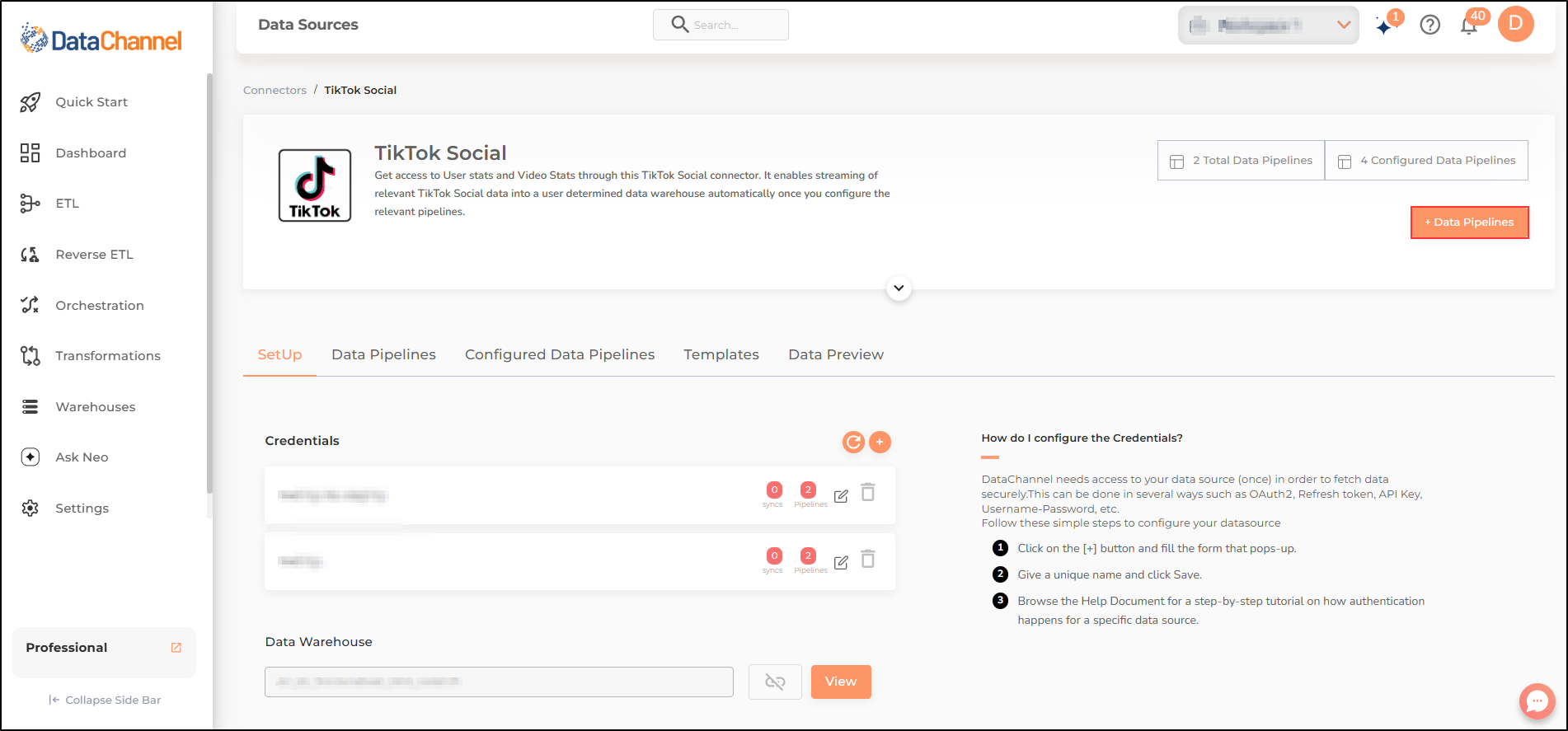Open the notifications bell
This screenshot has height=731, width=1568.
[x=1469, y=26]
